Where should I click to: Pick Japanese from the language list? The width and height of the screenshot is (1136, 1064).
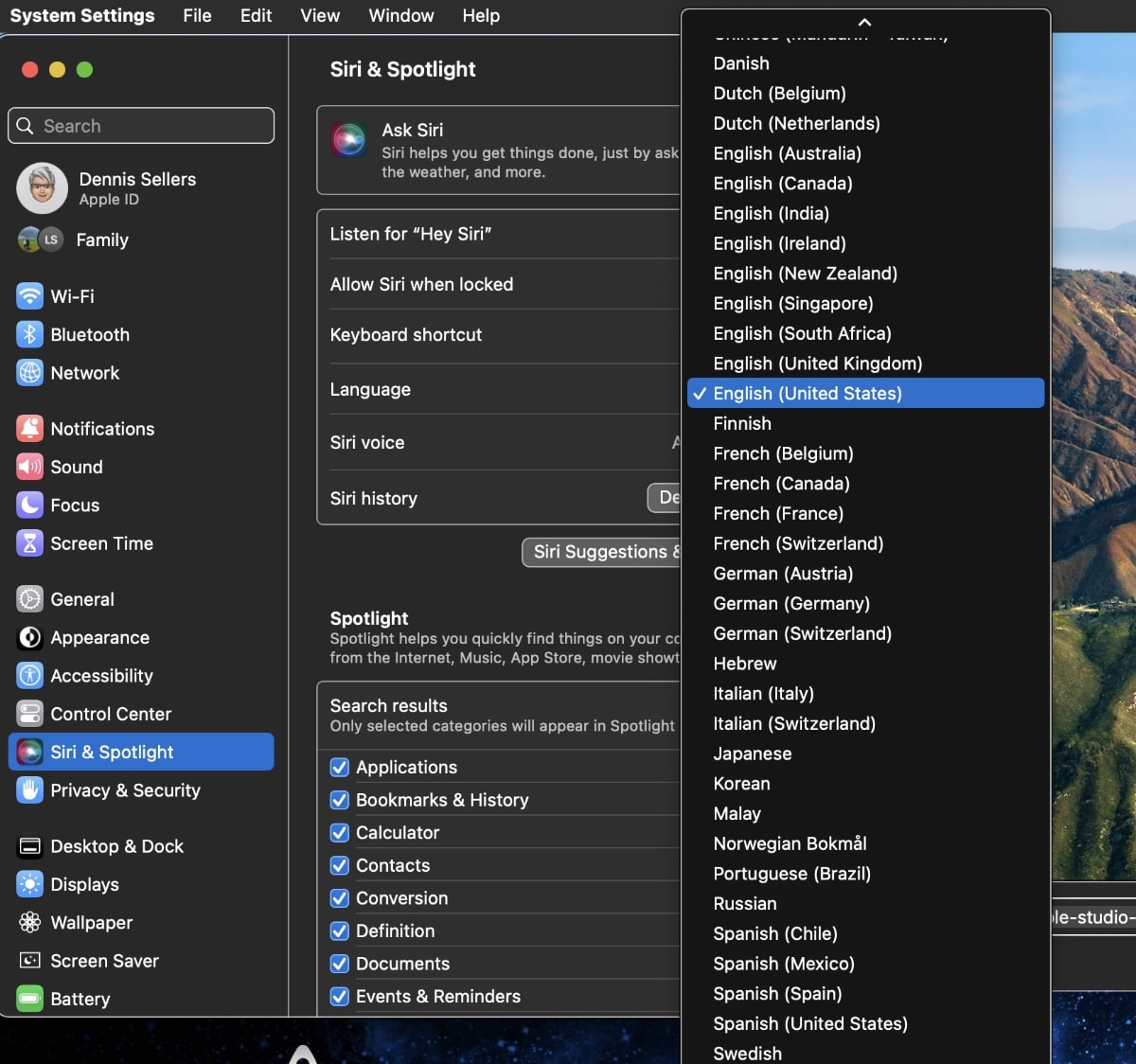752,754
